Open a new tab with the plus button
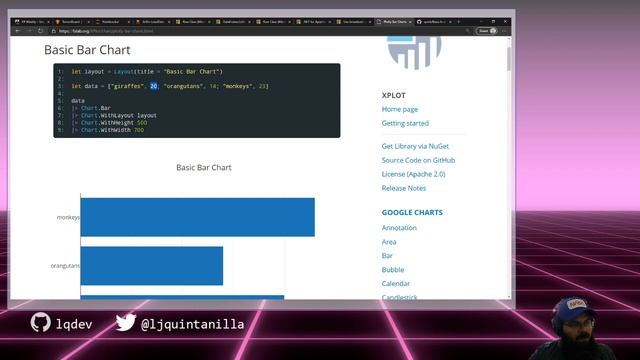This screenshot has height=360, width=640. [458, 22]
